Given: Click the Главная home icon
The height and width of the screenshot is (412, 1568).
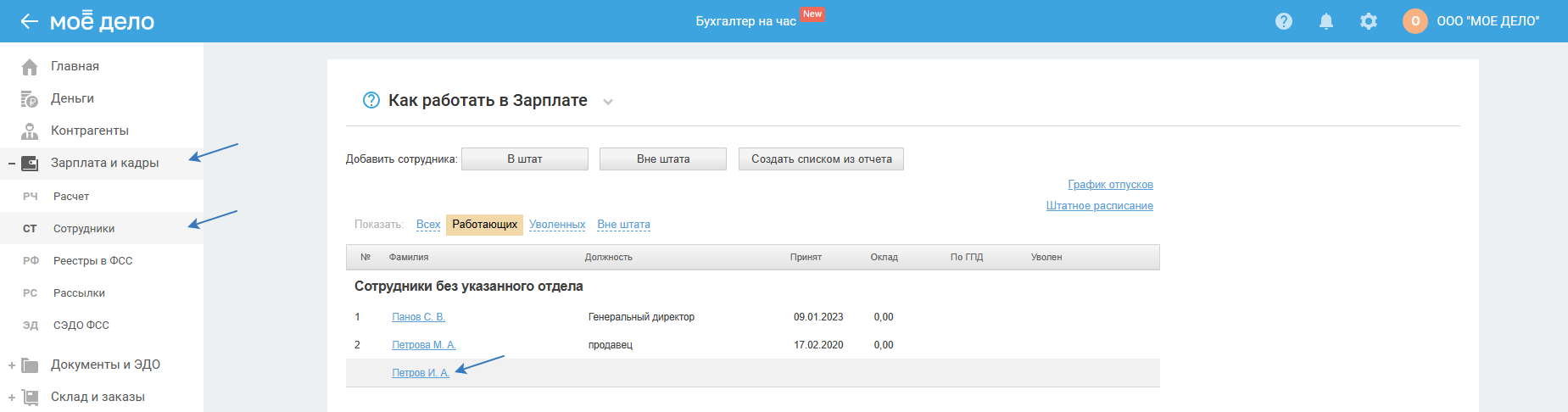Looking at the screenshot, I should [x=30, y=67].
